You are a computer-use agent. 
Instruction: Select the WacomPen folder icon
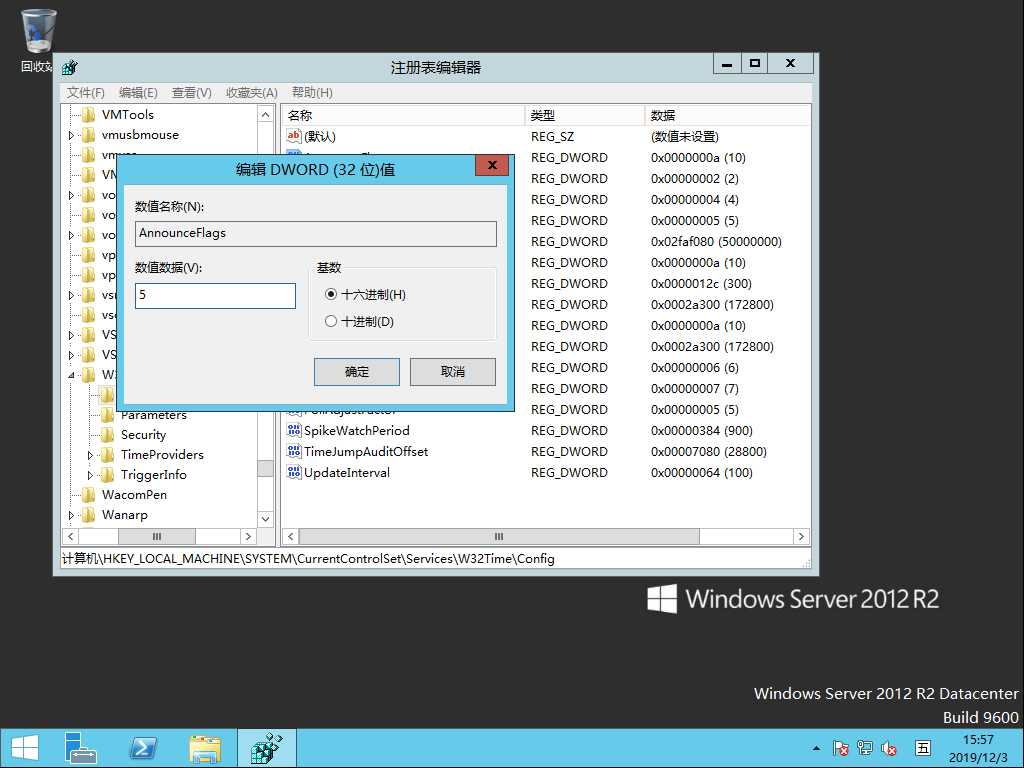(89, 495)
